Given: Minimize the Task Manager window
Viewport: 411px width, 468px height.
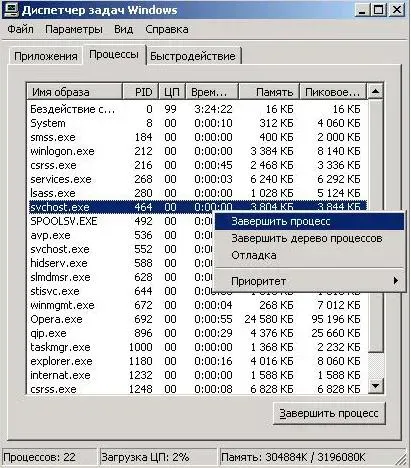Looking at the screenshot, I should pos(363,9).
